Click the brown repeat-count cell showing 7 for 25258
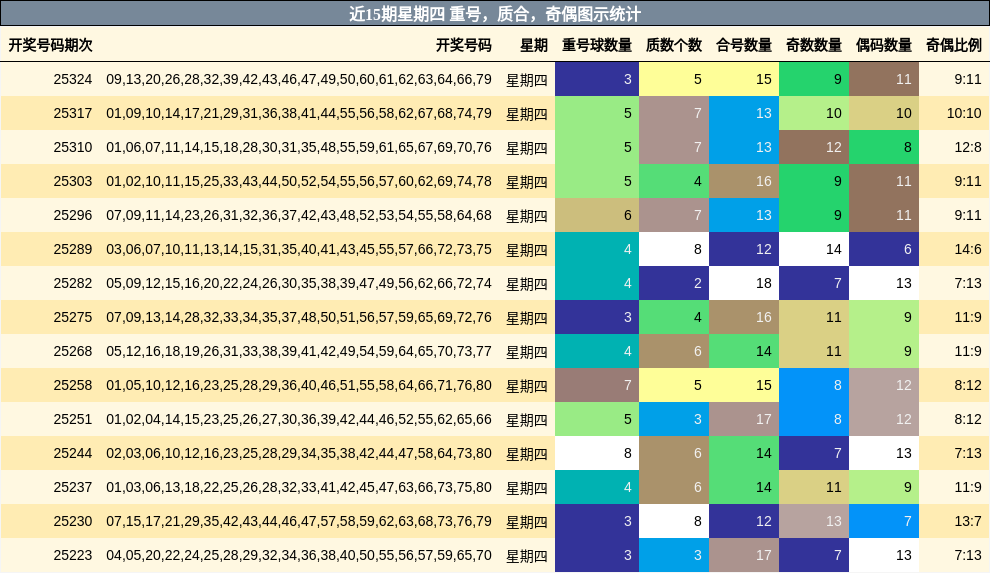Image resolution: width=990 pixels, height=573 pixels. coord(597,386)
